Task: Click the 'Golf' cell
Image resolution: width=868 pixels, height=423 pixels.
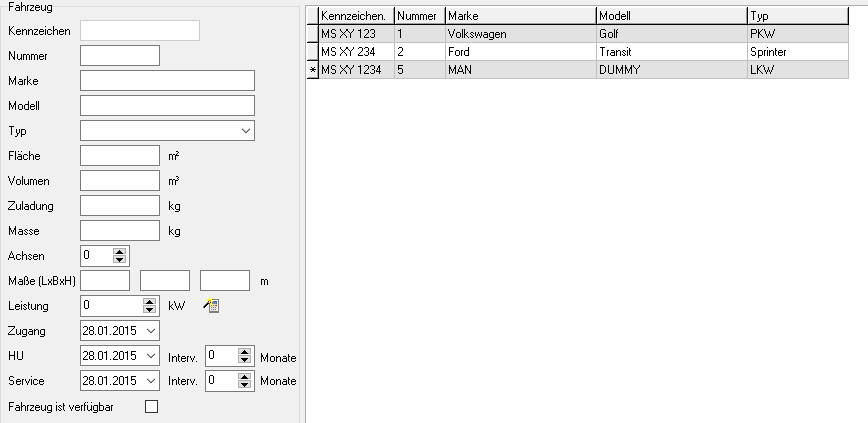Action: point(672,34)
